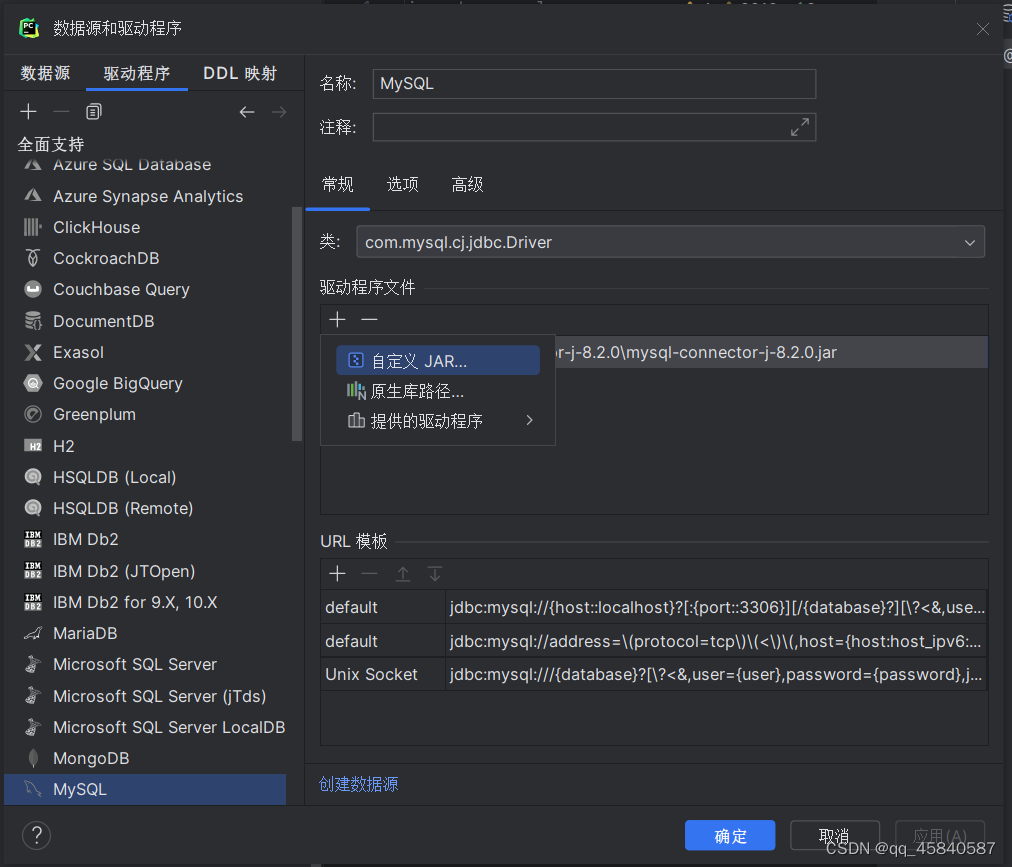Navigate forward with the right arrow icon
The height and width of the screenshot is (867, 1012).
pos(279,112)
